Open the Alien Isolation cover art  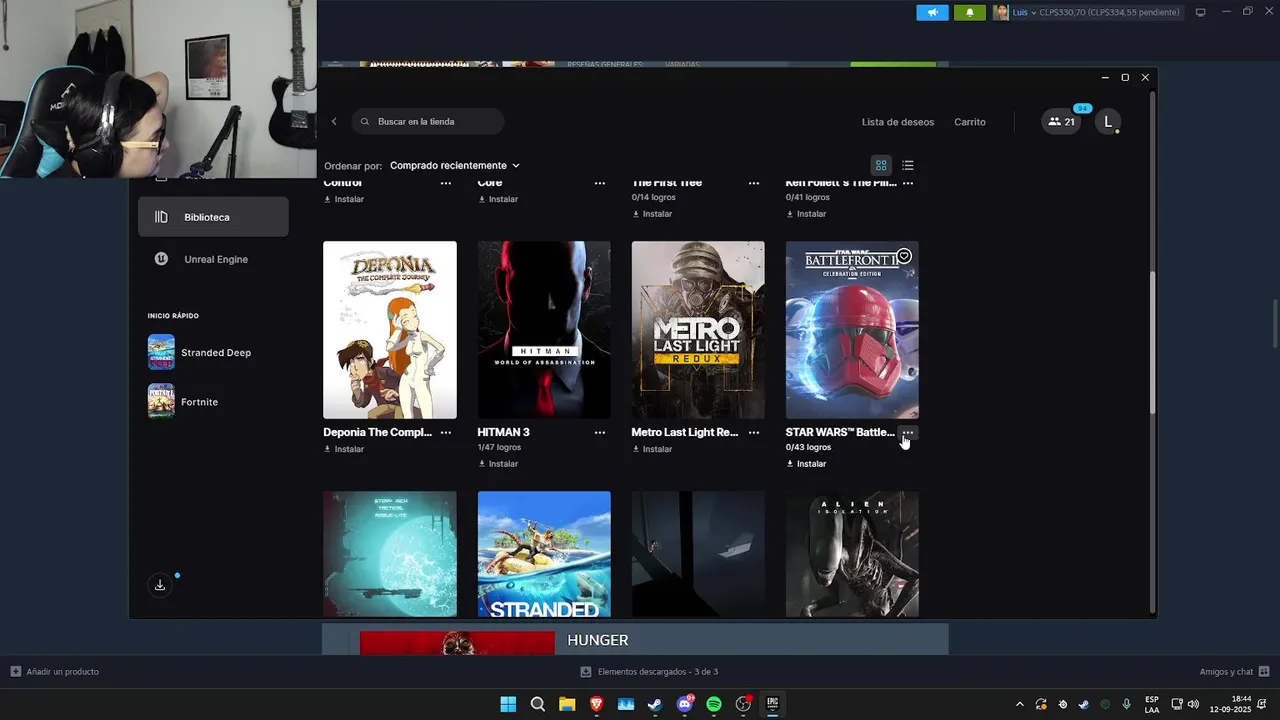point(852,554)
